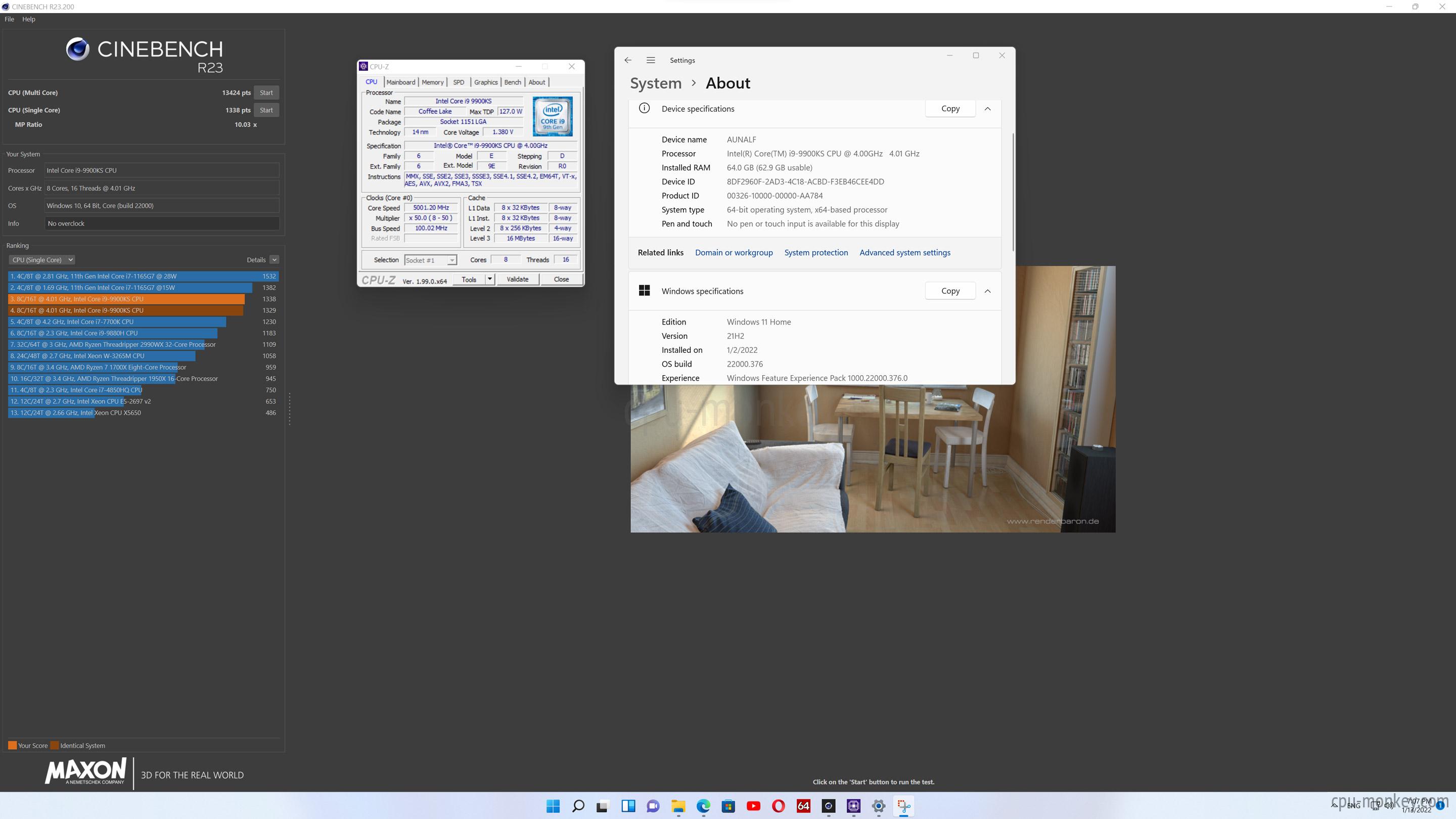1456x819 pixels.
Task: Collapse the Device specifications section
Action: [x=987, y=109]
